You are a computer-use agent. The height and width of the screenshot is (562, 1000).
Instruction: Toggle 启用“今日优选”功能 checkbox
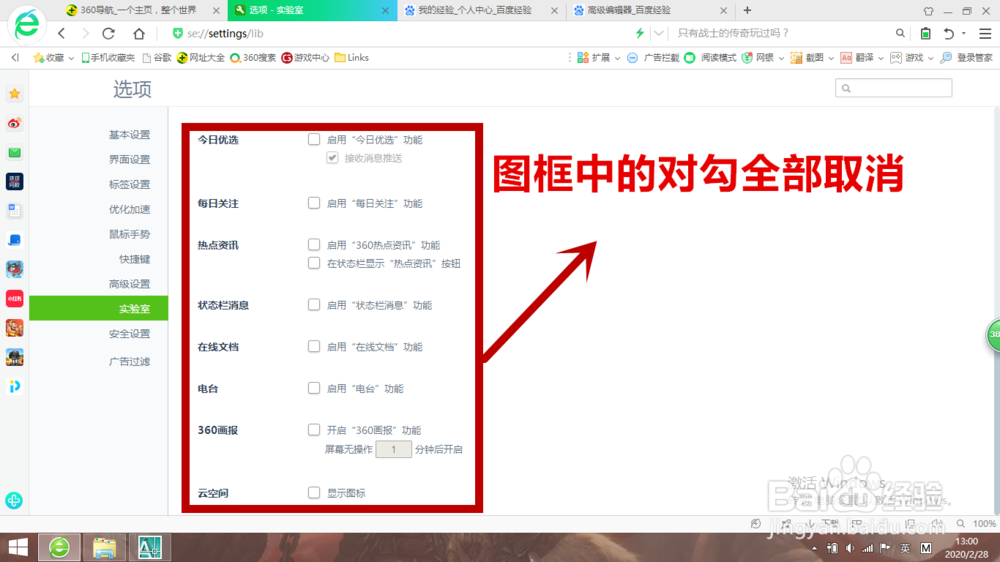pyautogui.click(x=314, y=139)
